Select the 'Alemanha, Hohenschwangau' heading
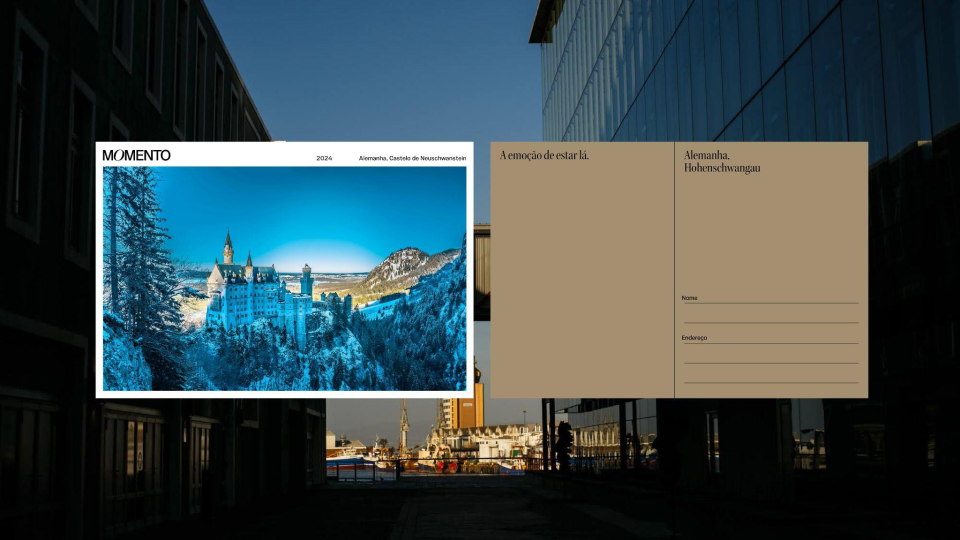960x540 pixels. pyautogui.click(x=722, y=162)
